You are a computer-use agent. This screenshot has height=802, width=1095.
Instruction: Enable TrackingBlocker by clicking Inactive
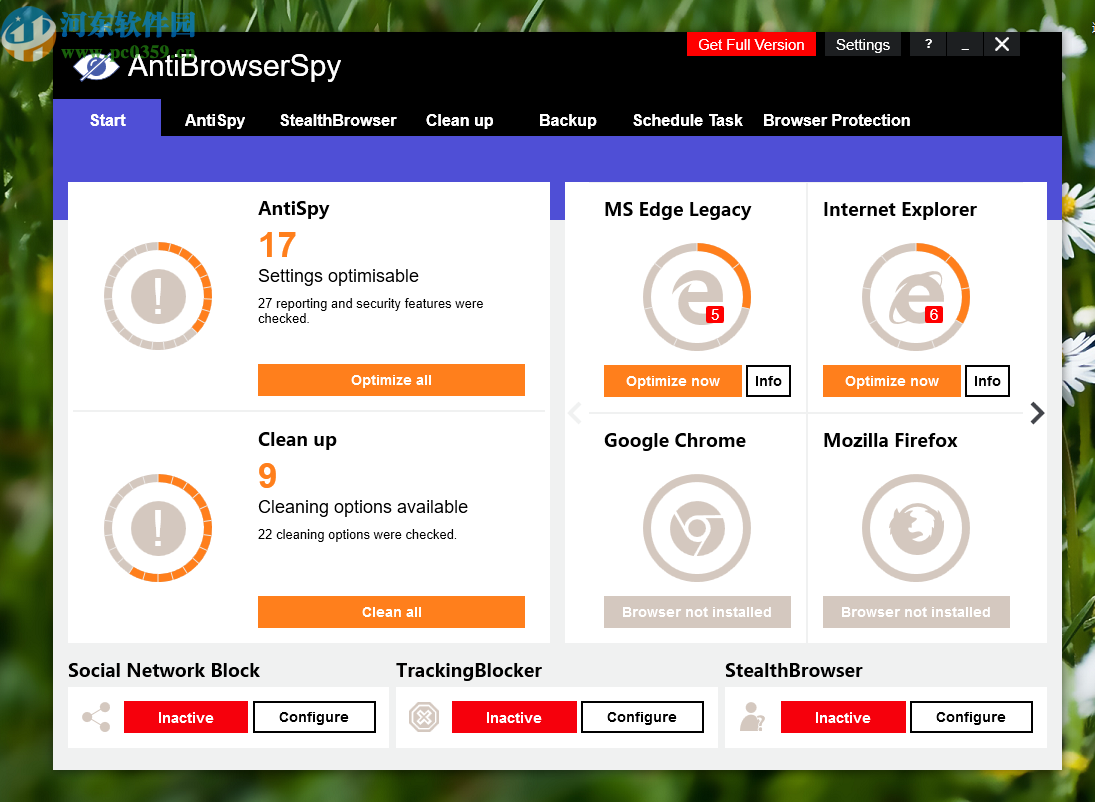click(x=514, y=717)
